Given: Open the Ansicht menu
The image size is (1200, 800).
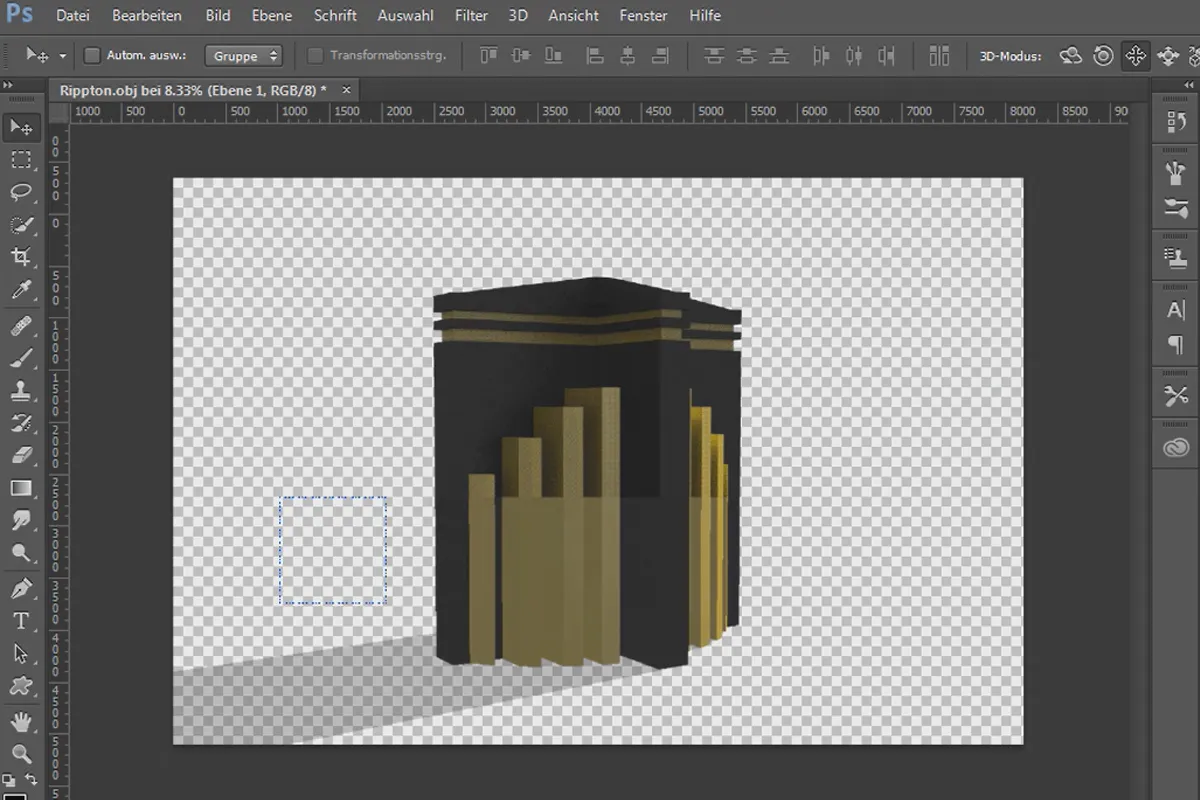Looking at the screenshot, I should (x=574, y=16).
